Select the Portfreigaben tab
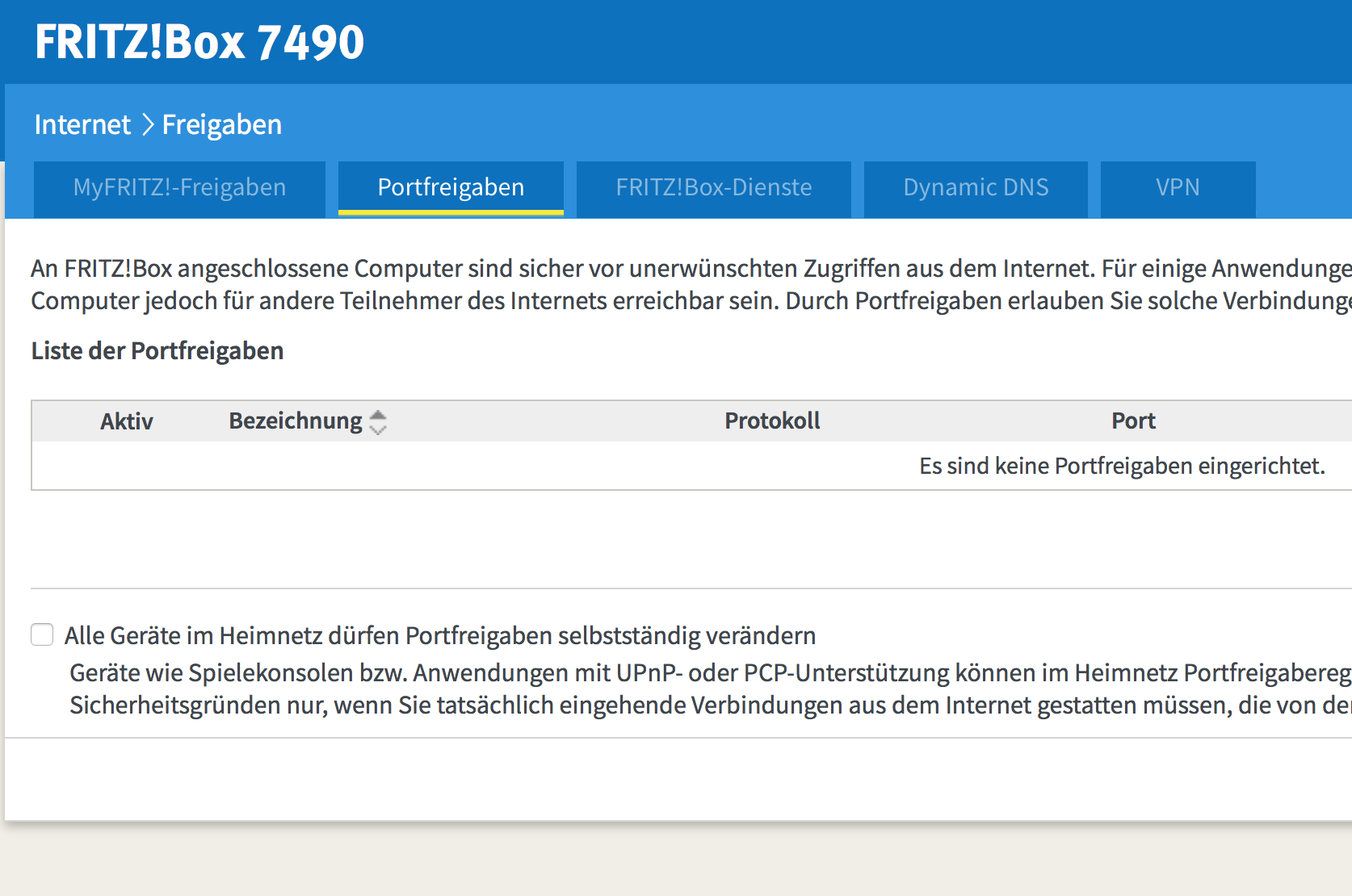The height and width of the screenshot is (896, 1352). 451,188
